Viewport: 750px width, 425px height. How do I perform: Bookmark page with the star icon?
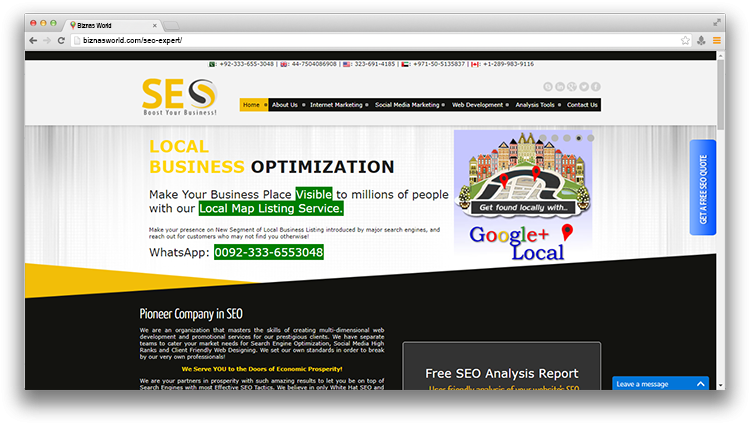tap(685, 40)
